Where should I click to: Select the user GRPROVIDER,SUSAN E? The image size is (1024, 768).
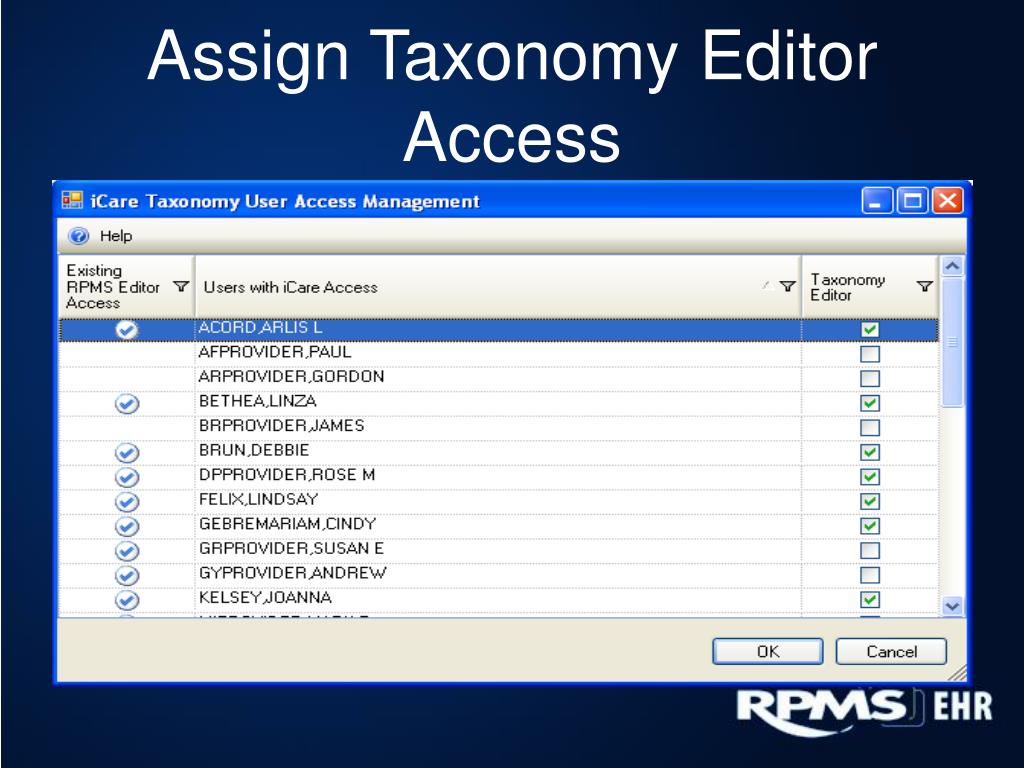[291, 549]
